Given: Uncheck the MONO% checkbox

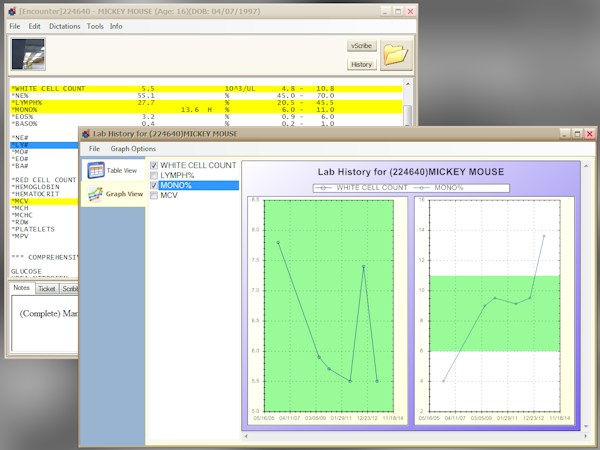Looking at the screenshot, I should pyautogui.click(x=154, y=185).
